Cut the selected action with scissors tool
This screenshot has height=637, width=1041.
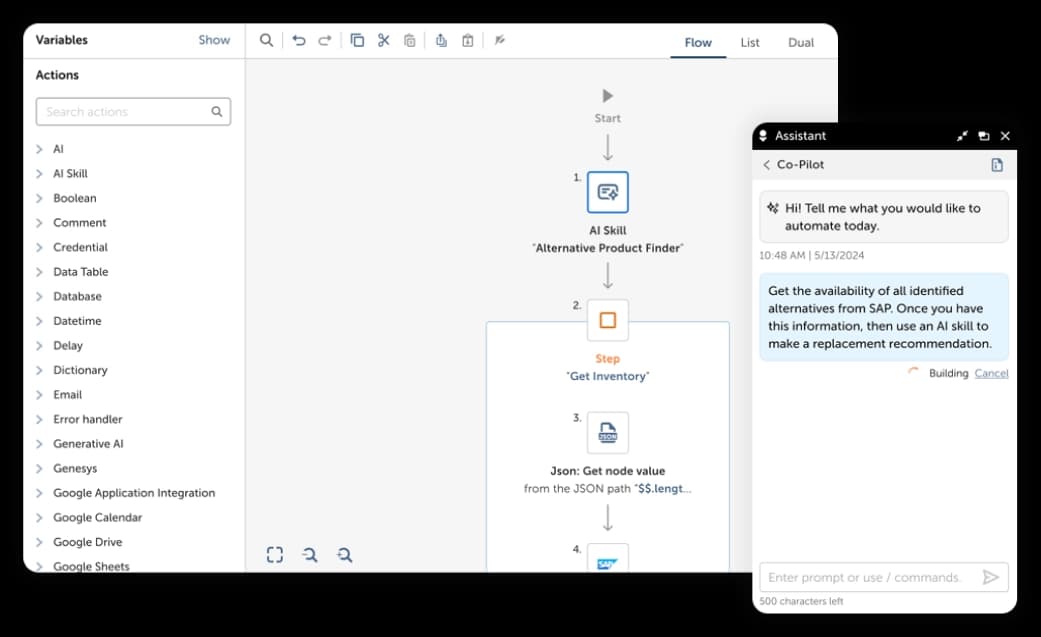pyautogui.click(x=383, y=40)
